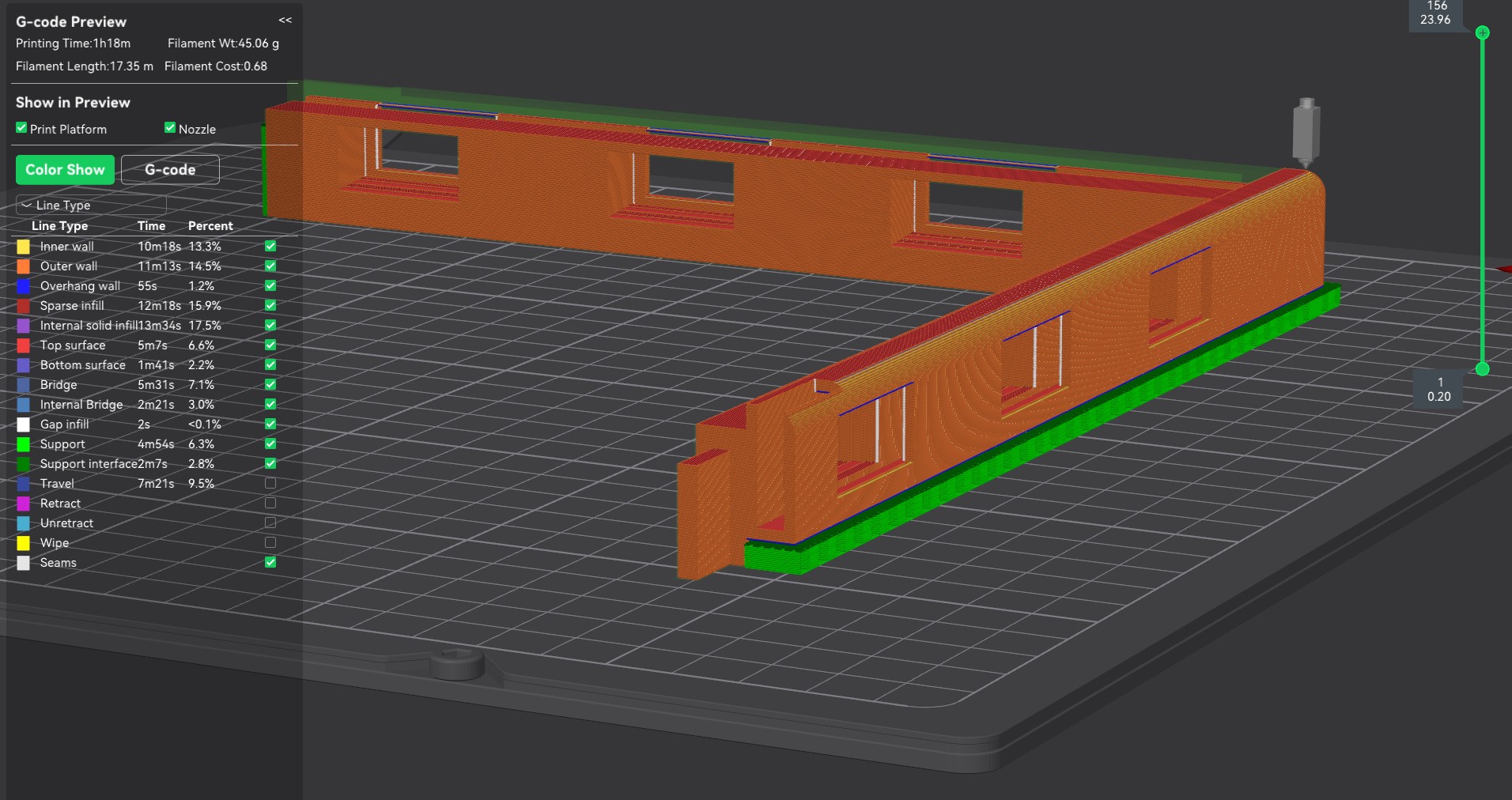Image resolution: width=1512 pixels, height=800 pixels.
Task: Uncheck the Overhang wall visibility box
Action: point(270,285)
